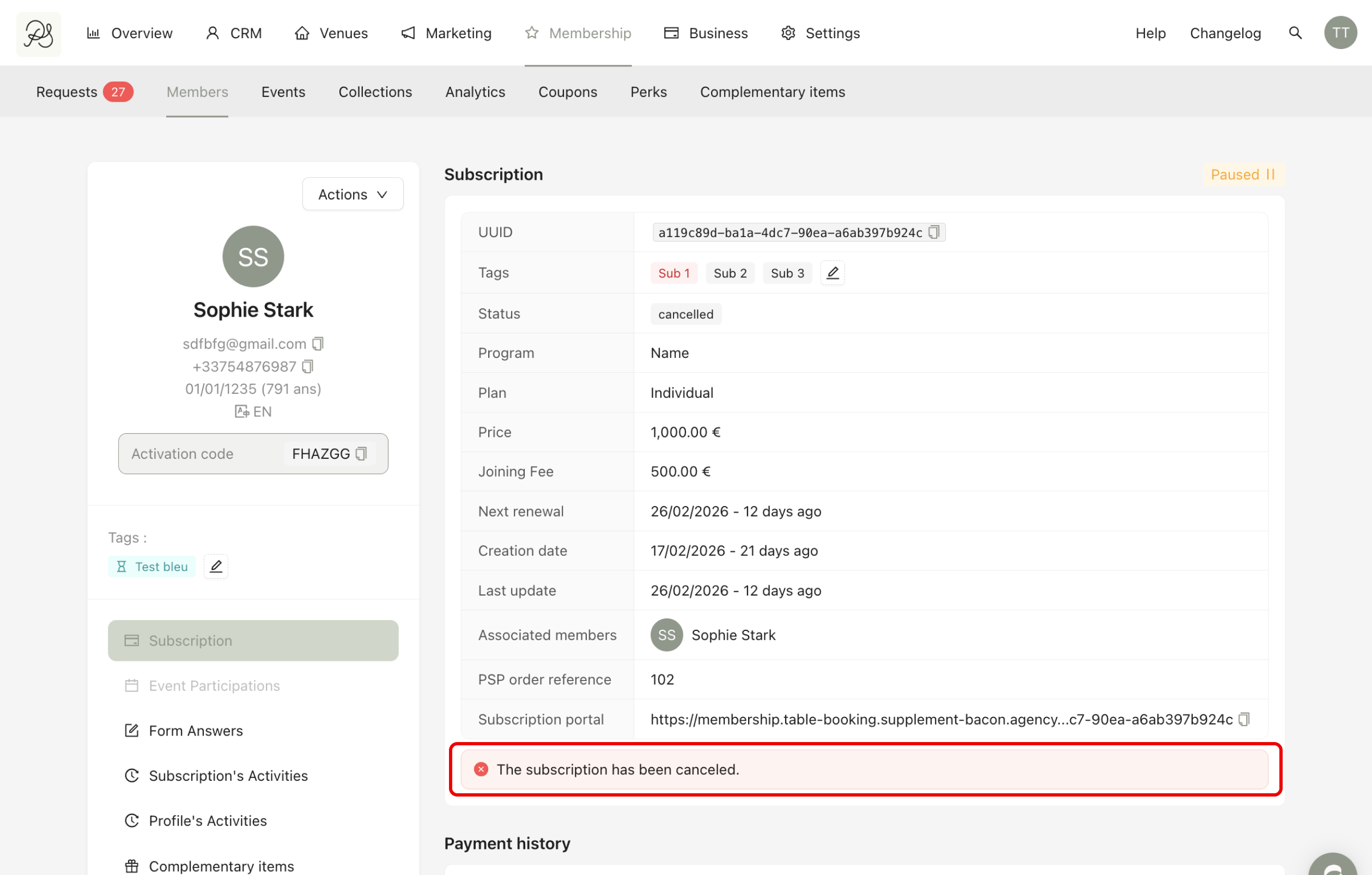
Task: Edit the member's Test bleu tags
Action: [216, 566]
